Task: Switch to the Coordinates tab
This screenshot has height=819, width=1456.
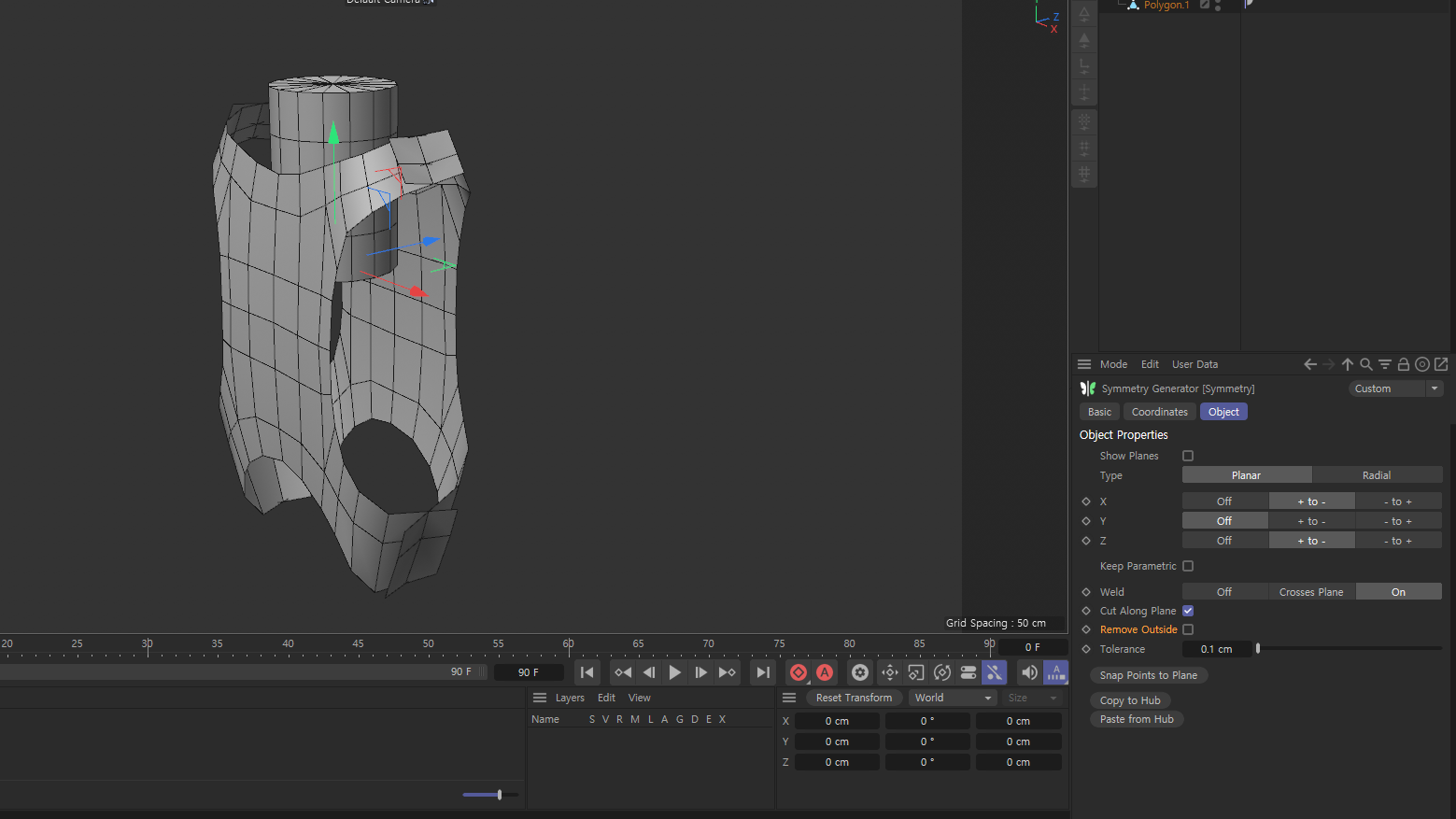Action: tap(1159, 412)
